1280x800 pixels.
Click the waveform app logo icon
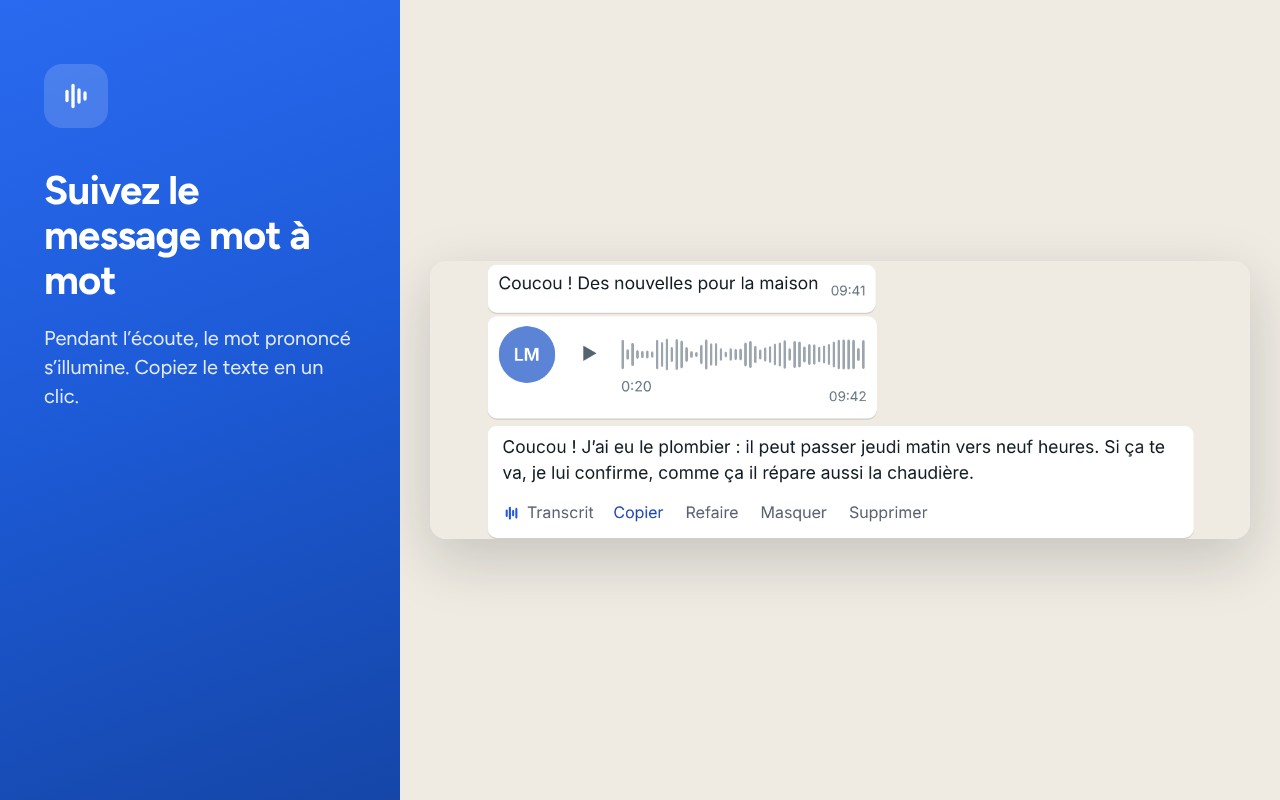(x=76, y=96)
